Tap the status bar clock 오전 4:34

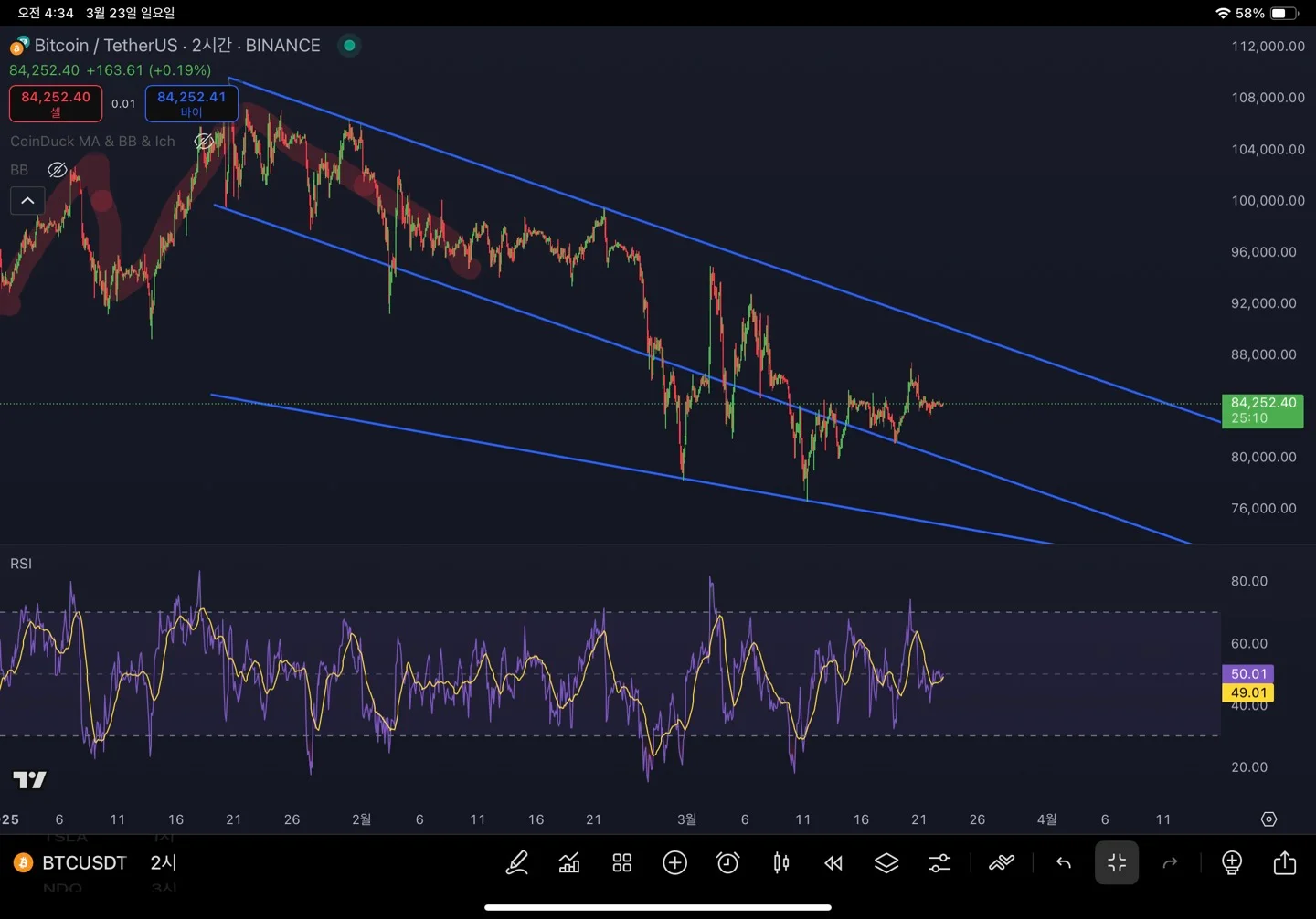coord(46,14)
